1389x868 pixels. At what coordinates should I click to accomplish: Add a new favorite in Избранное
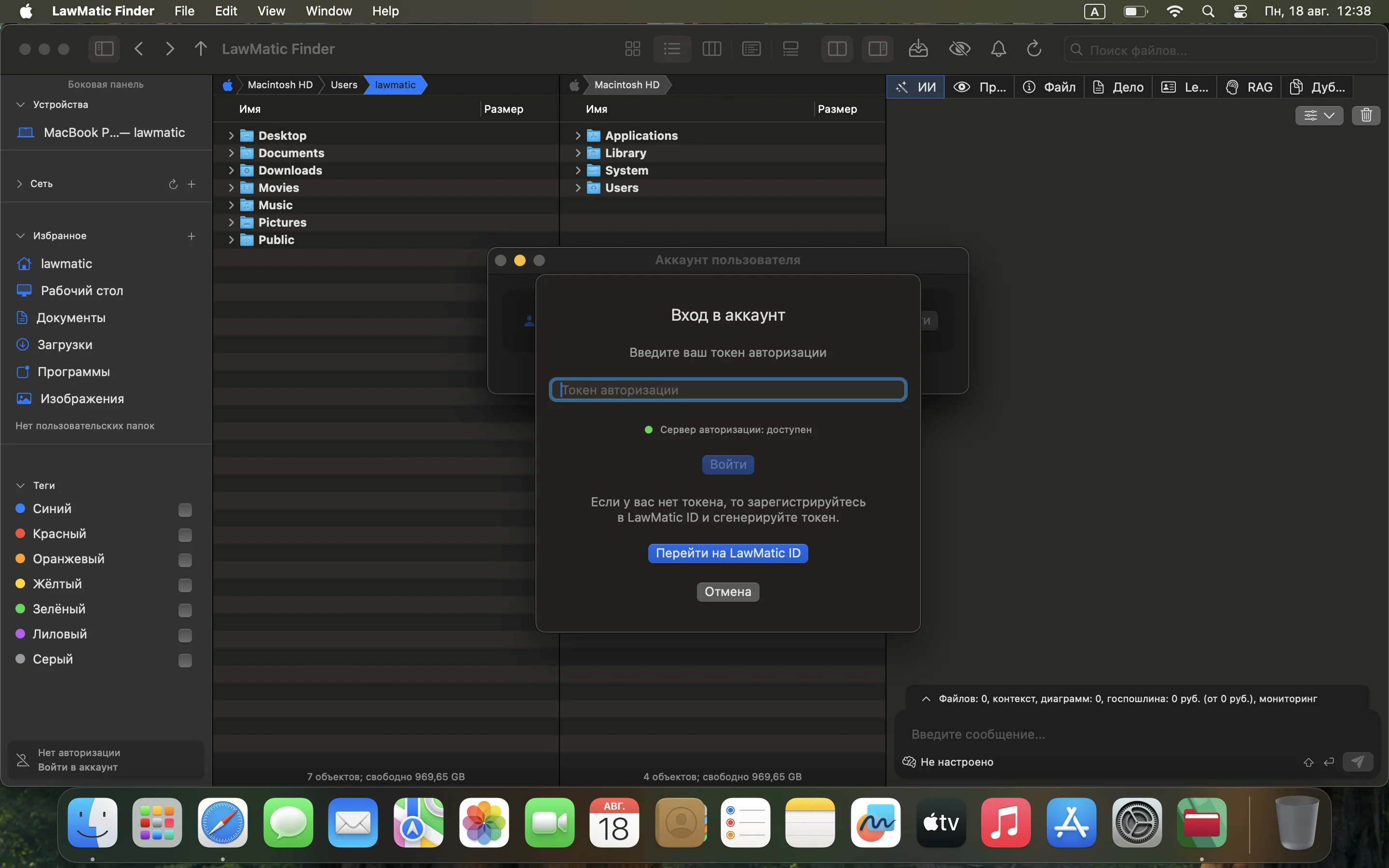coord(191,236)
